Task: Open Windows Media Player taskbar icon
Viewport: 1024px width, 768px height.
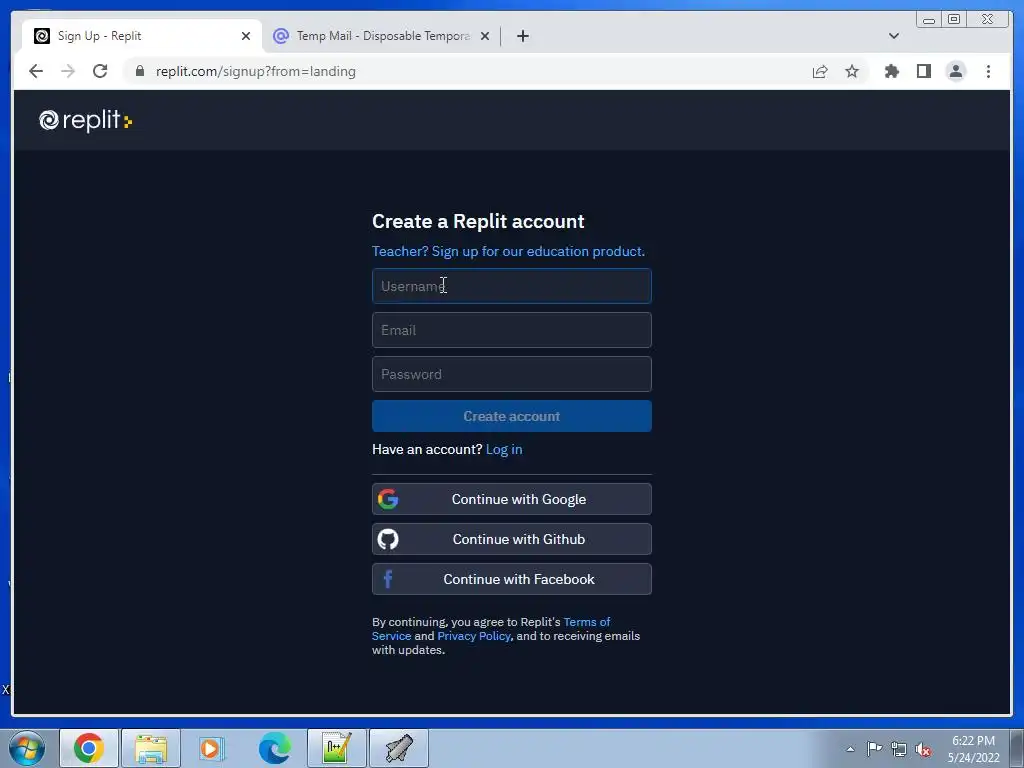Action: pyautogui.click(x=212, y=748)
